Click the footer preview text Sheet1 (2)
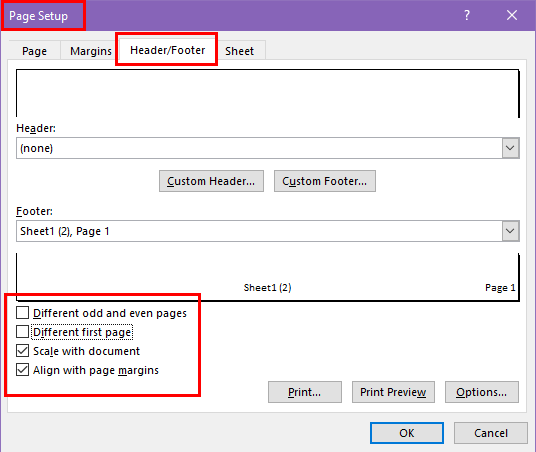Screen dimensions: 536x452 click(x=267, y=288)
